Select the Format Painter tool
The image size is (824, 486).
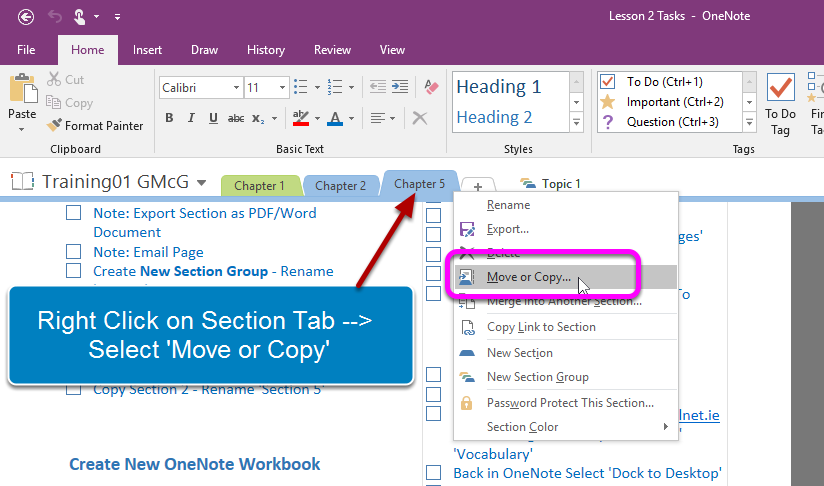95,126
